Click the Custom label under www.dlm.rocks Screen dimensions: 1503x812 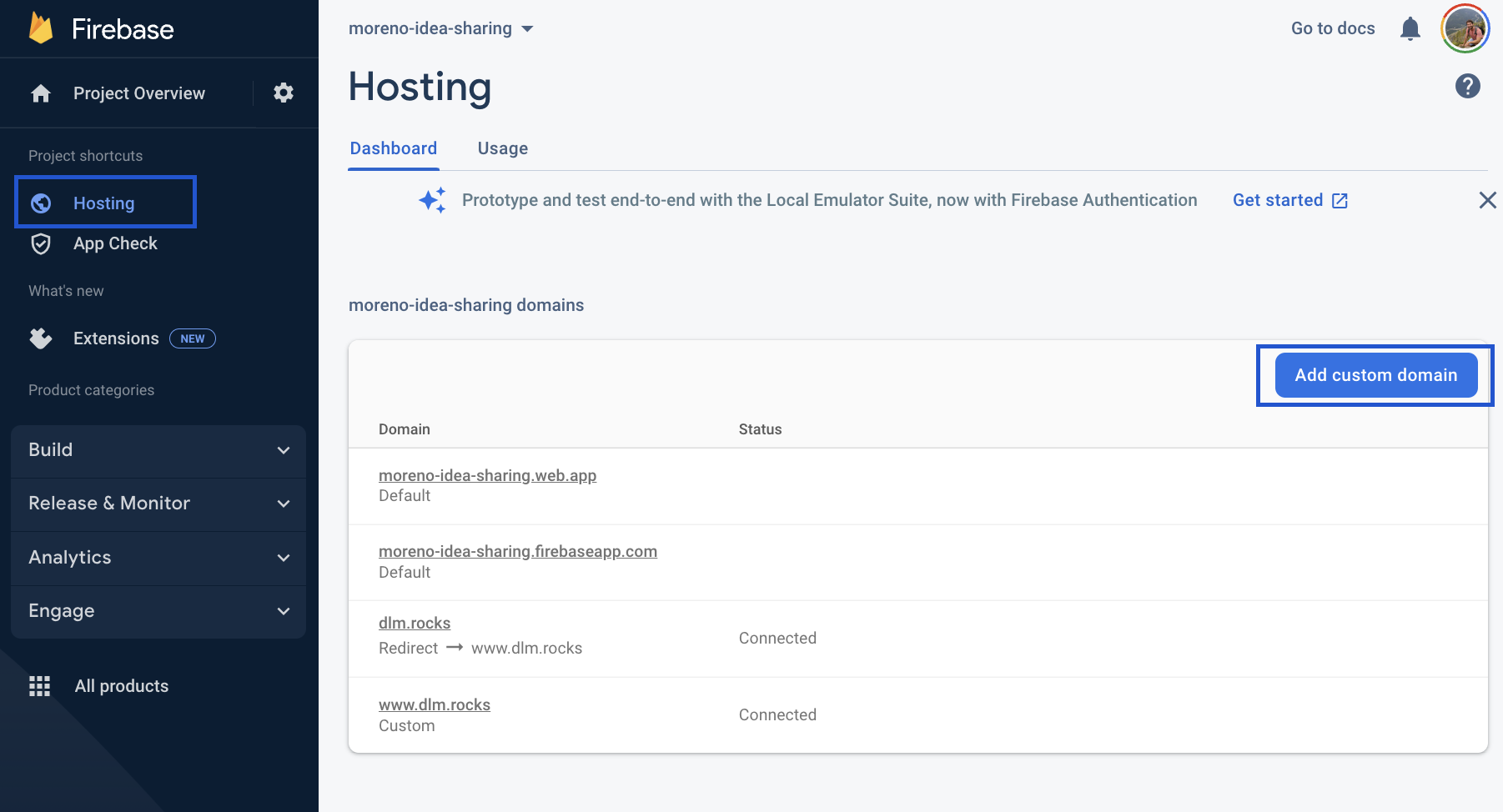407,725
